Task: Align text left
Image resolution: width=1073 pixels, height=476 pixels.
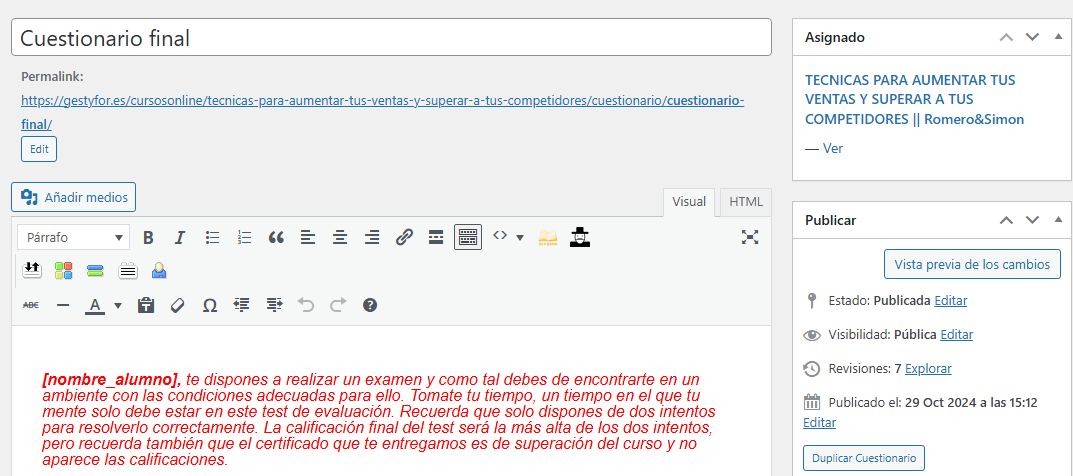Action: pos(309,238)
